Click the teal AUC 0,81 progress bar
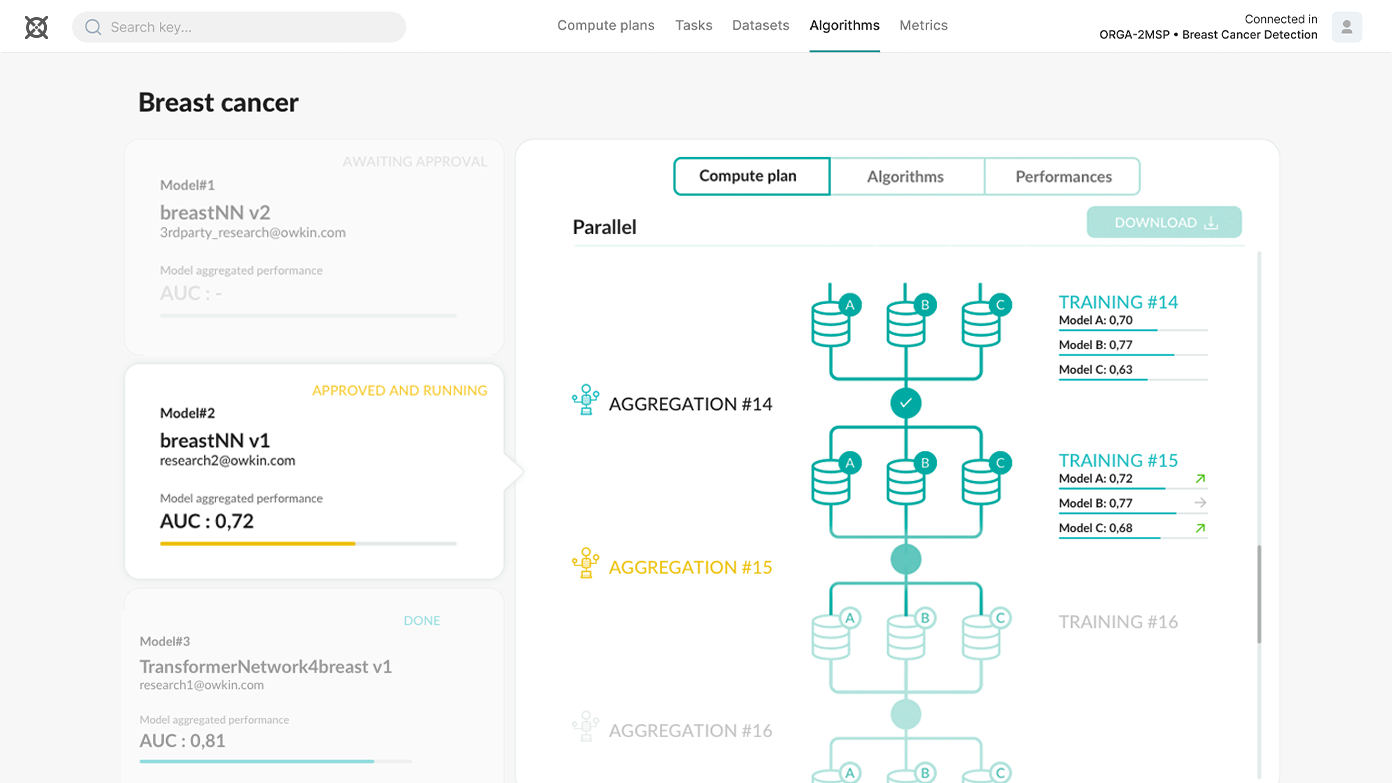This screenshot has width=1392, height=783. coord(276,762)
